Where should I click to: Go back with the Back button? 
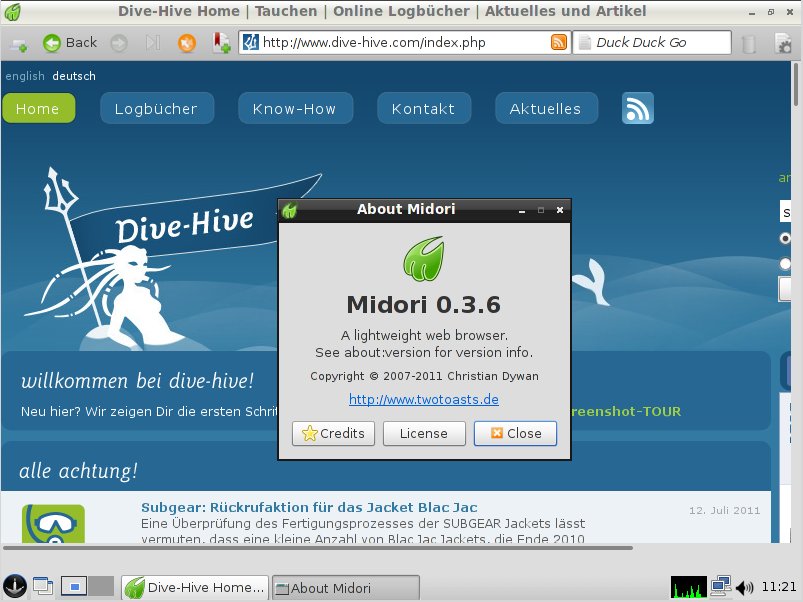(x=70, y=43)
